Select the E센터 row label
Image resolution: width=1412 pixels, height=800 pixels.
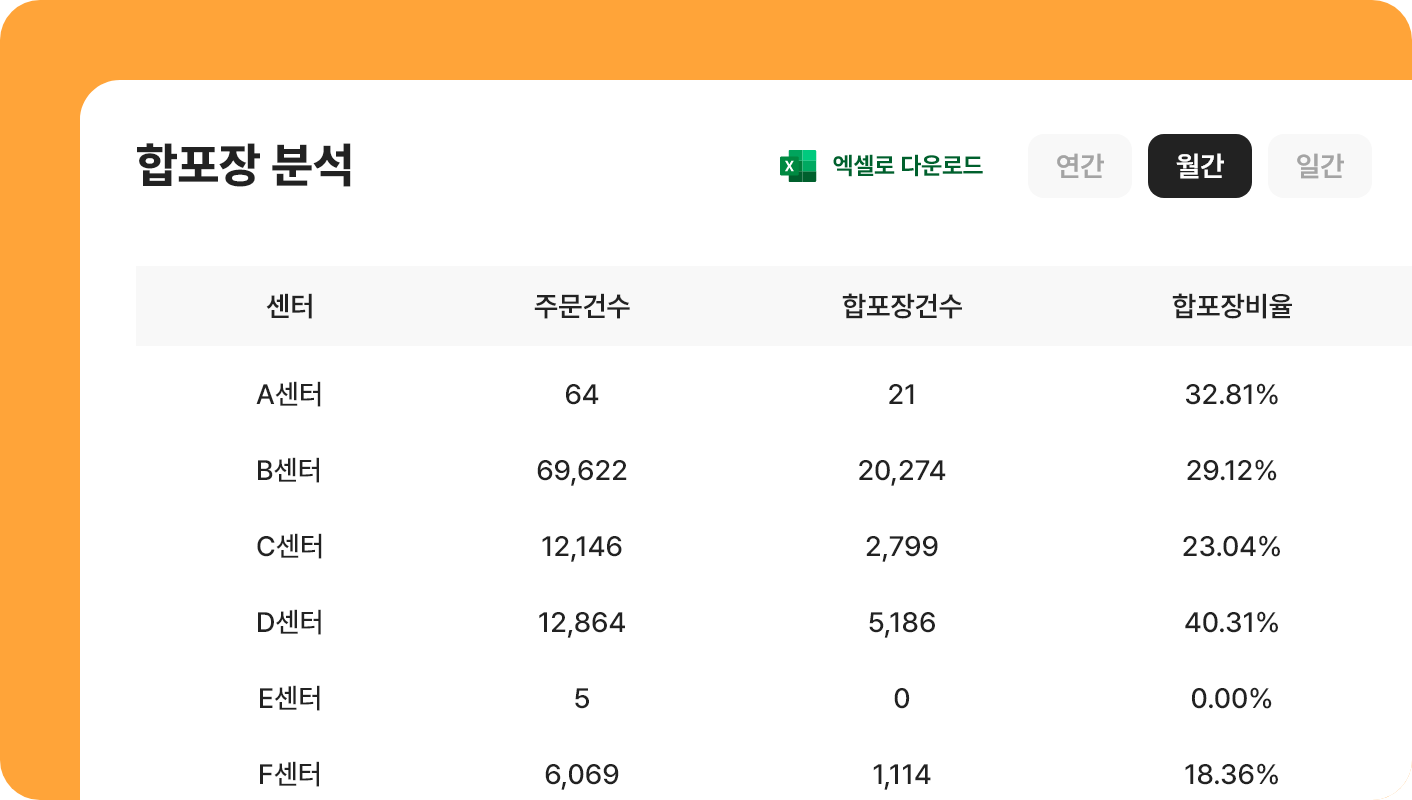290,699
